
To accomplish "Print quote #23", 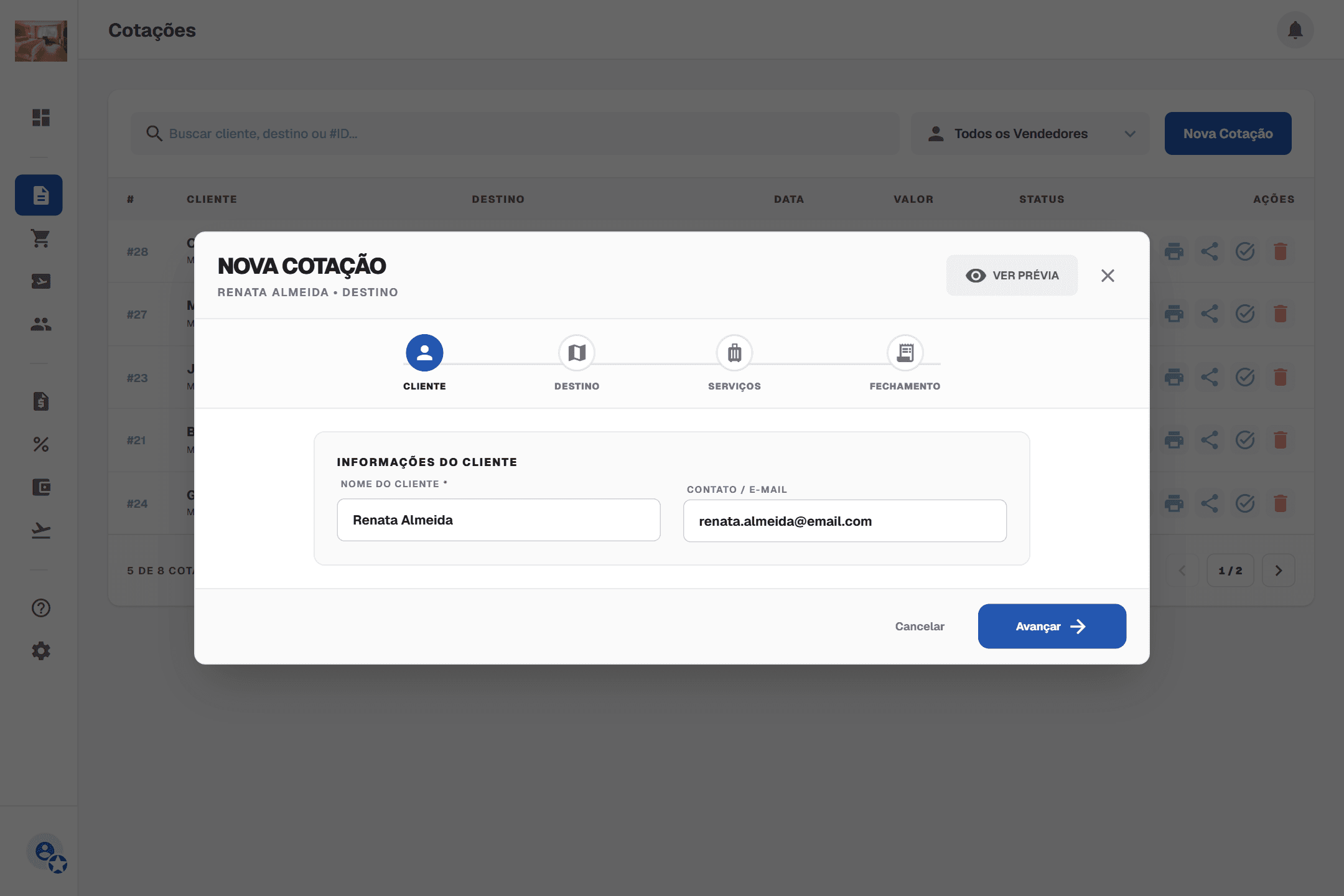I will [x=1174, y=377].
